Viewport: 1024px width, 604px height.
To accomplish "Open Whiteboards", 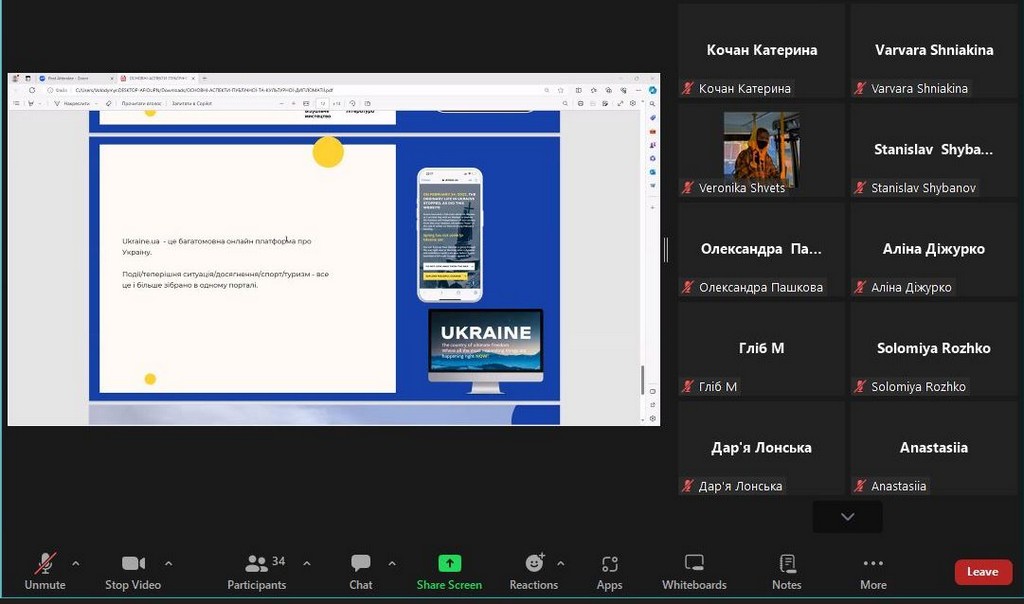I will (694, 571).
